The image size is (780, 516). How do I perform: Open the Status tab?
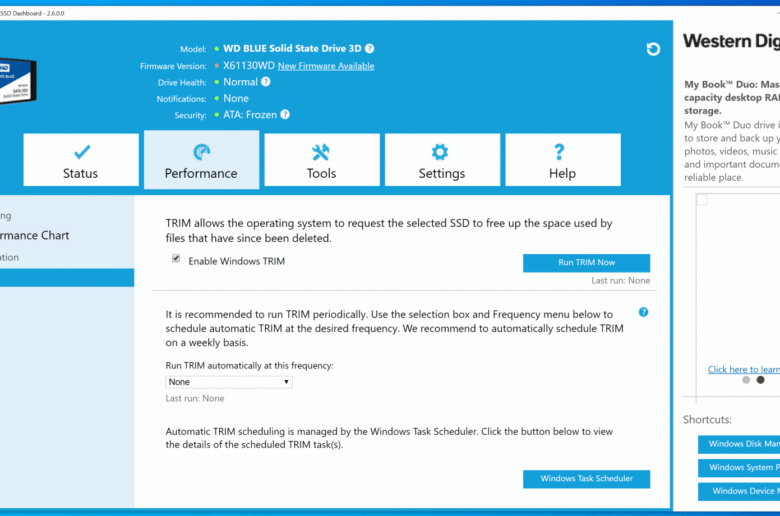click(x=81, y=160)
